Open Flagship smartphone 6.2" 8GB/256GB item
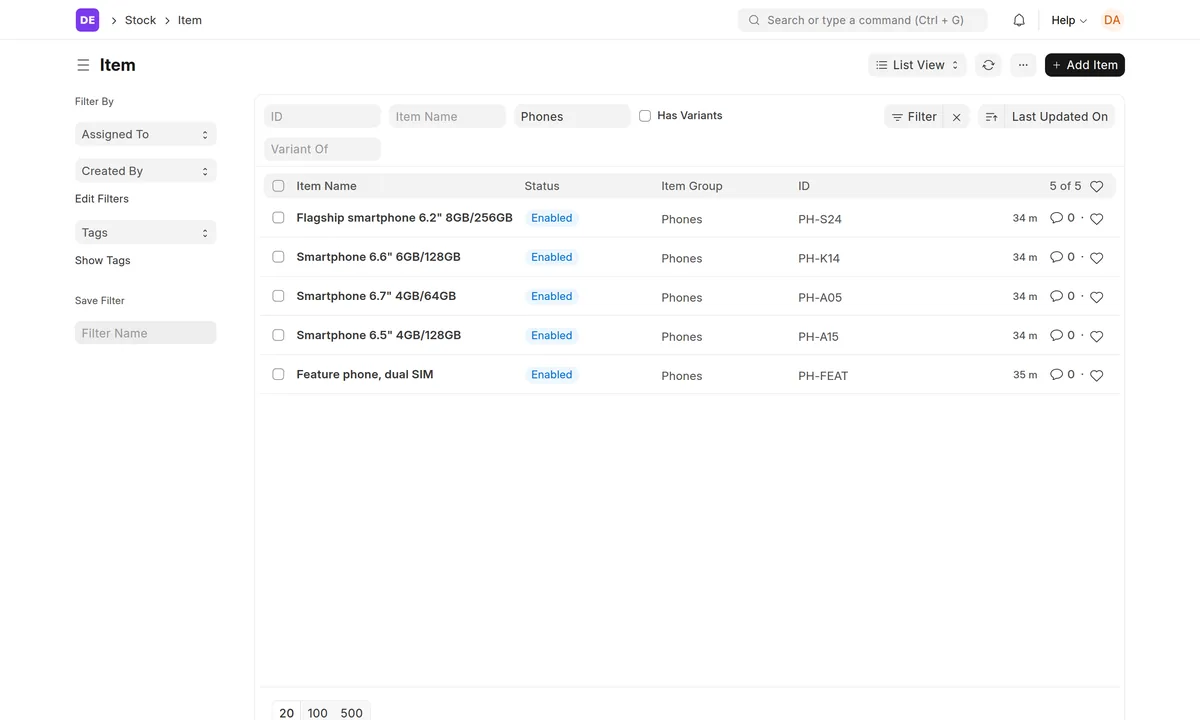The image size is (1200, 720). [x=404, y=218]
